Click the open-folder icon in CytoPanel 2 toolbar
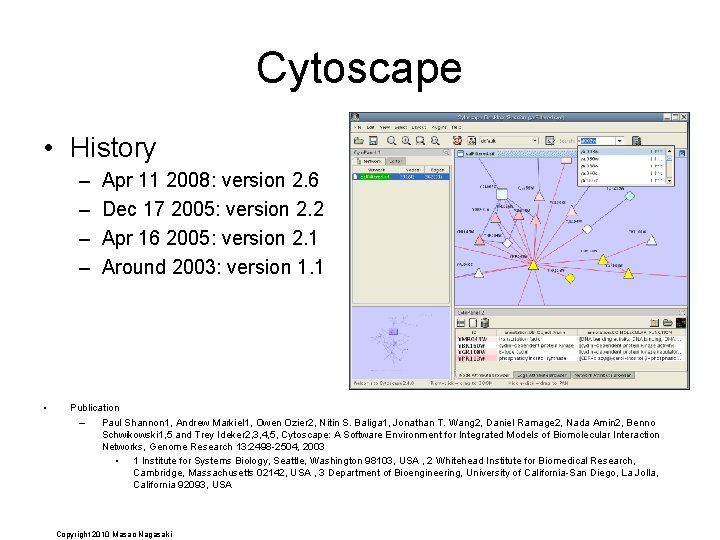 point(668,323)
